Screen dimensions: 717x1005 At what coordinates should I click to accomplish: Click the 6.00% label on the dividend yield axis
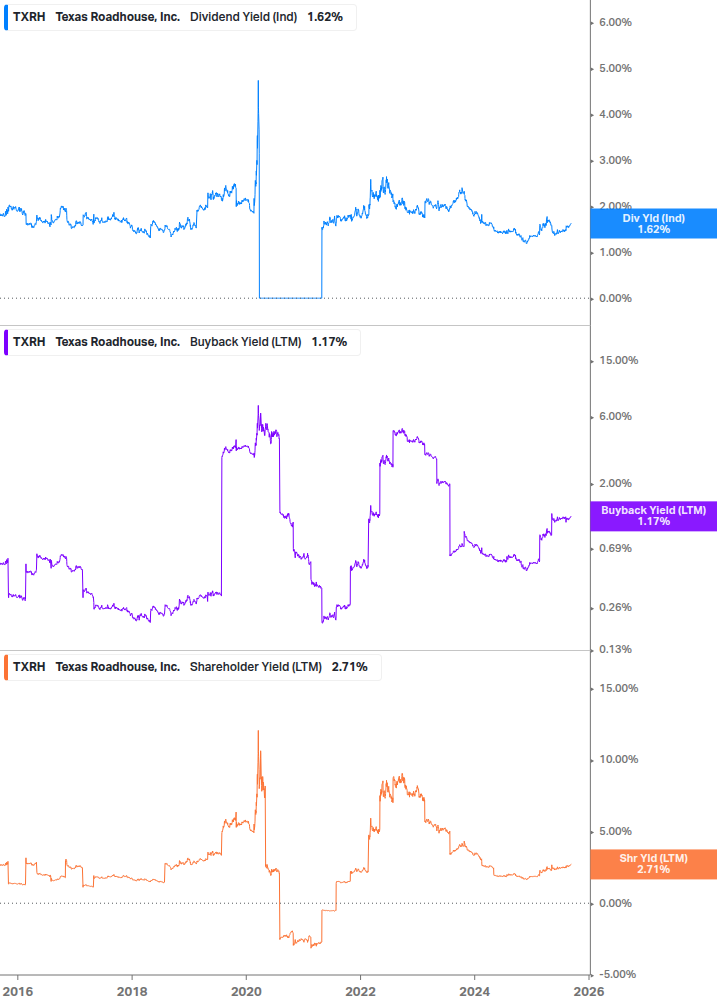pyautogui.click(x=615, y=22)
